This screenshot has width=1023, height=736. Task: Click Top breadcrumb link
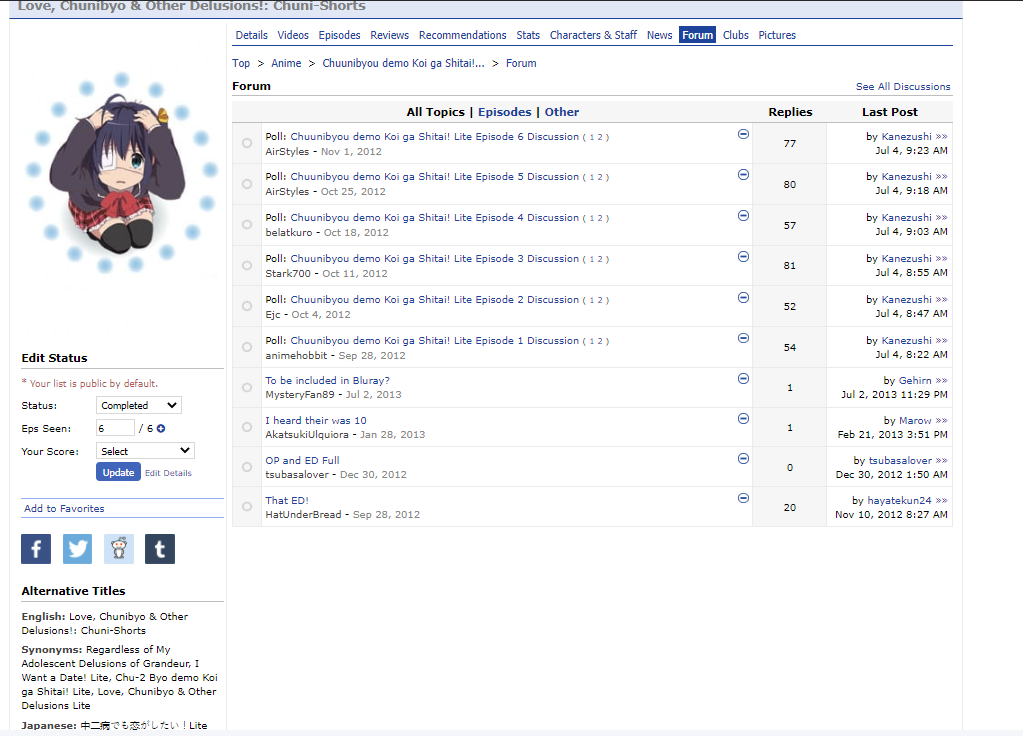[241, 63]
